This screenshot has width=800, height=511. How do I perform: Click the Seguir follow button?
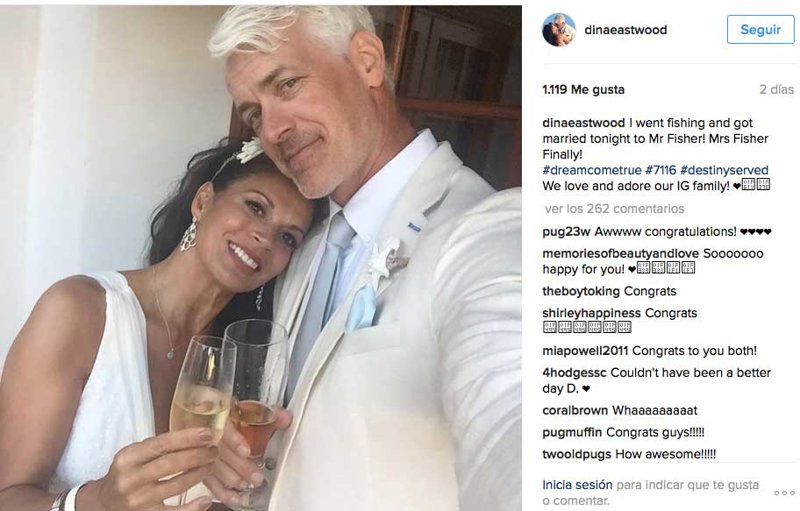coord(760,30)
